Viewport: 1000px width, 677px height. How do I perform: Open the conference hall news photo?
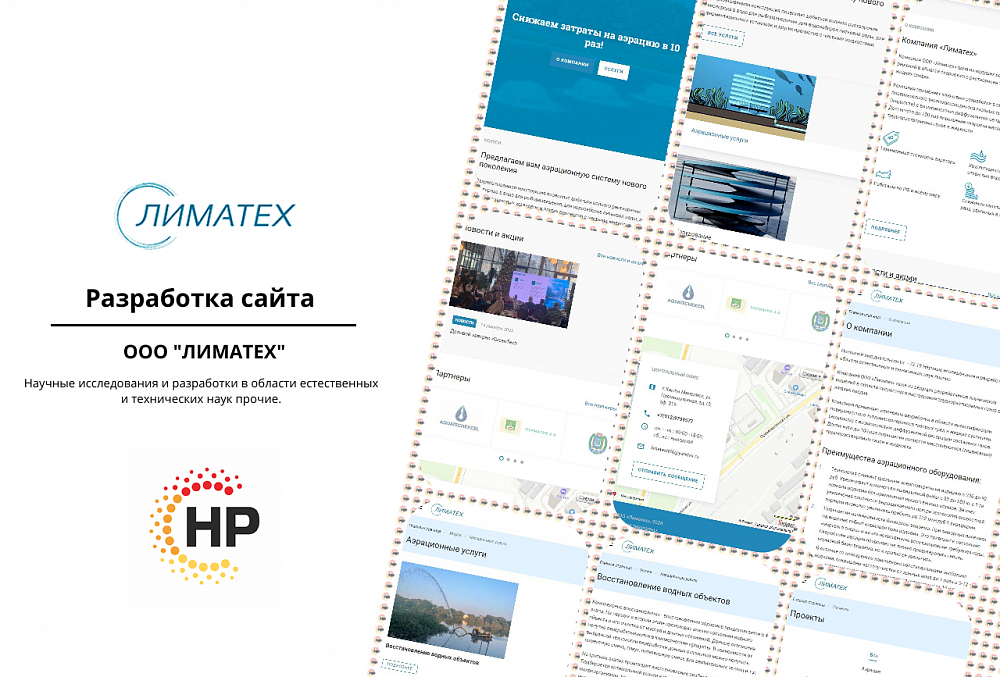click(x=514, y=284)
